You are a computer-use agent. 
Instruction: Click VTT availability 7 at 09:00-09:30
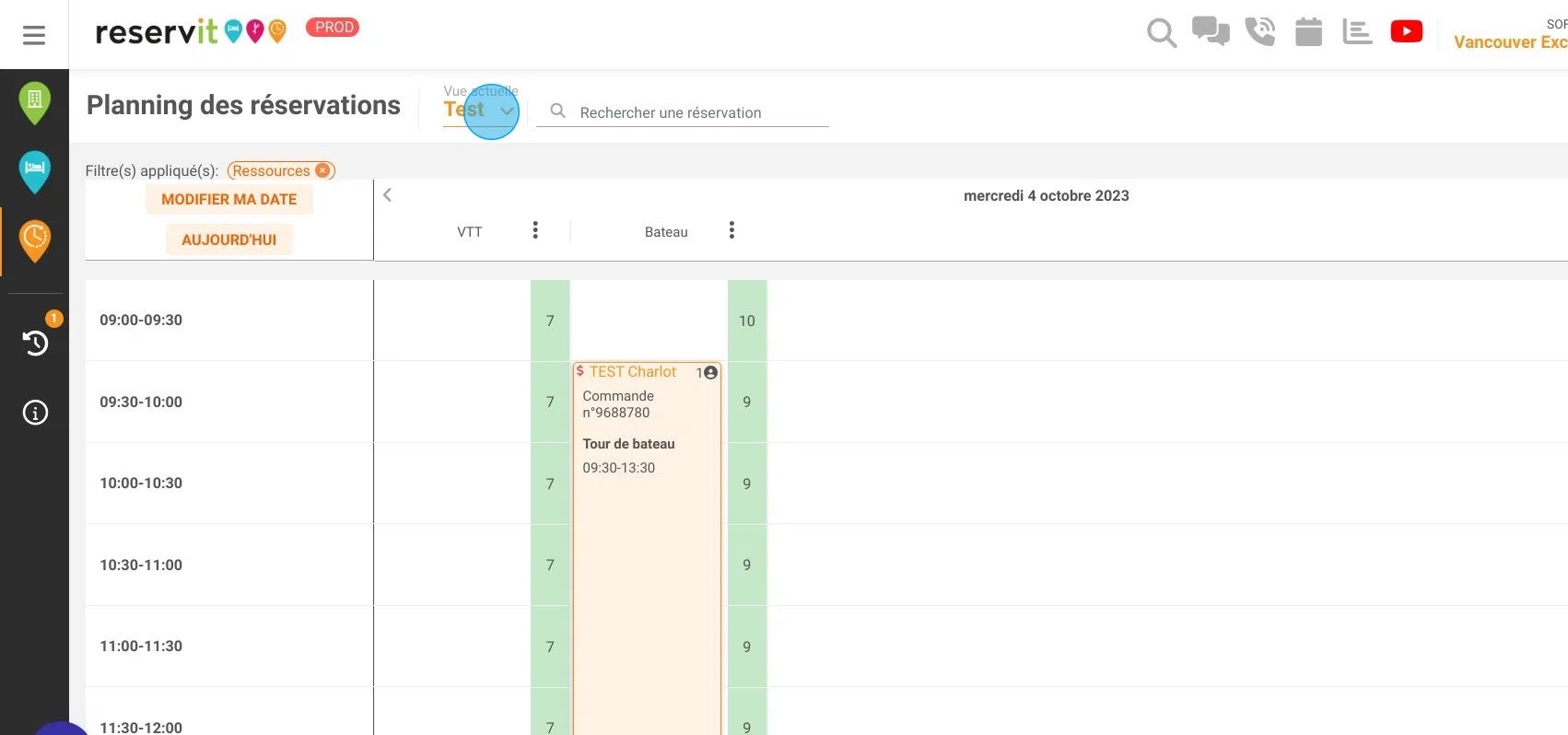coord(550,321)
